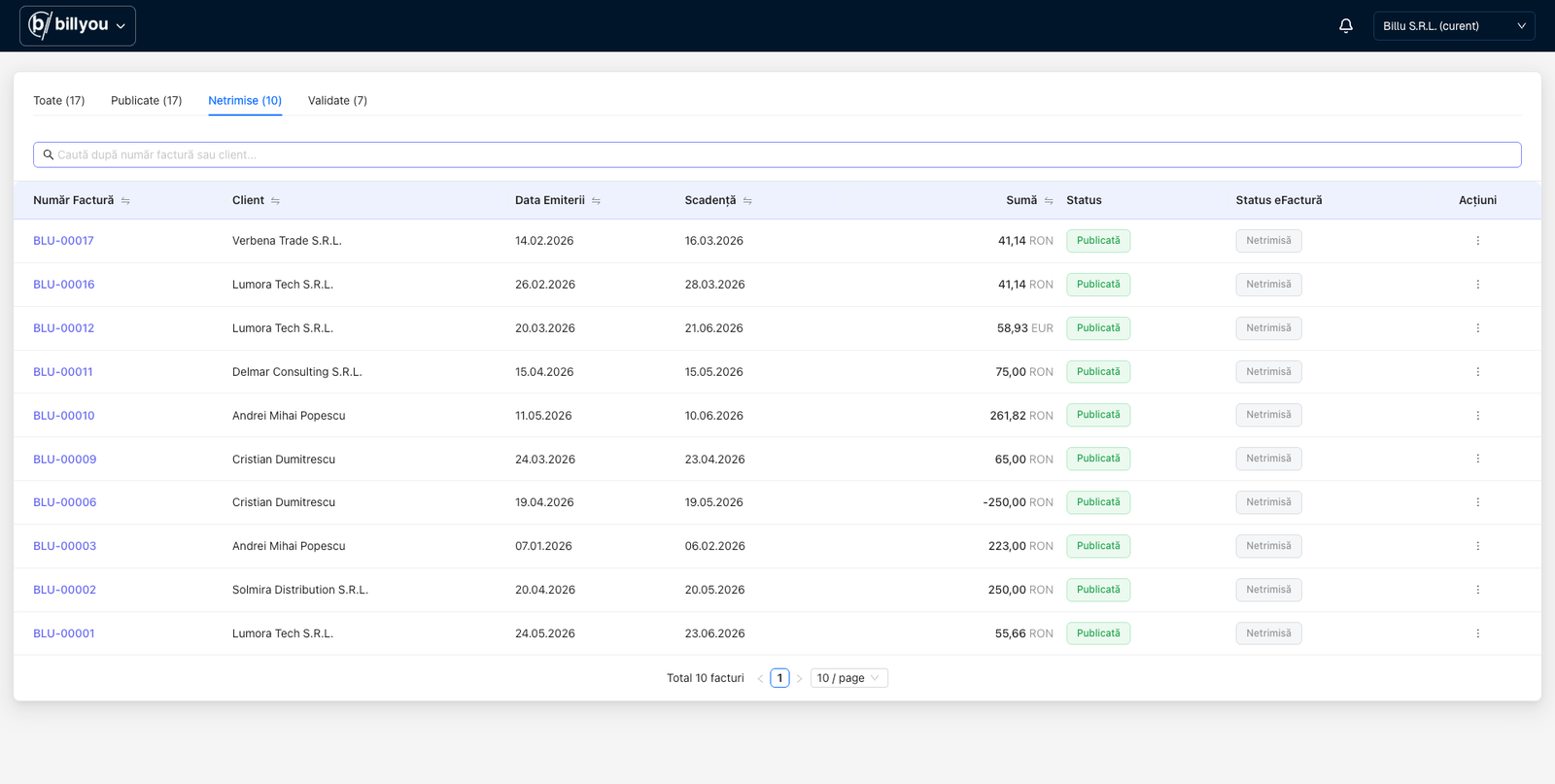Open actions menu for invoice BLU-00001
Screen dimensions: 1555x784
pyautogui.click(x=1477, y=633)
